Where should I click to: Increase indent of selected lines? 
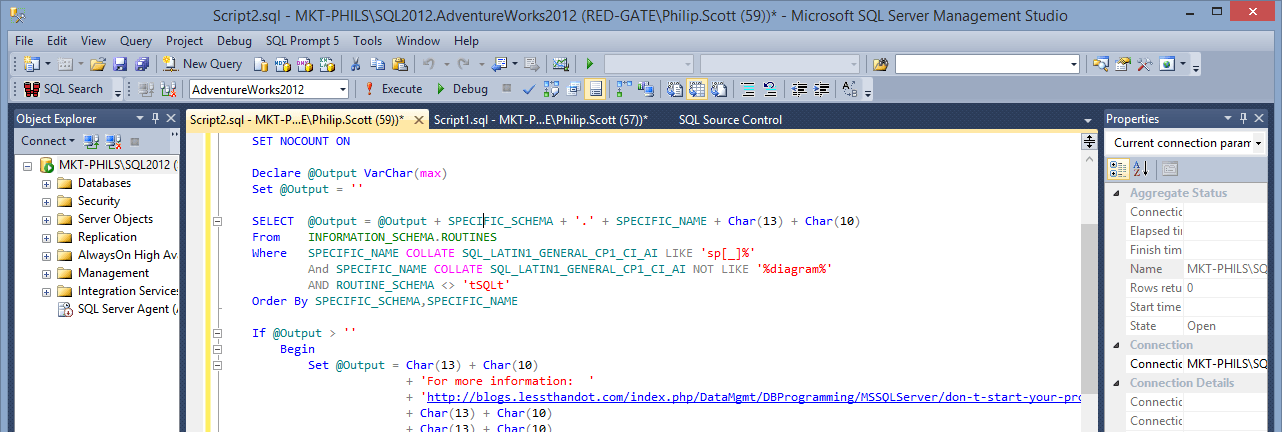click(821, 89)
